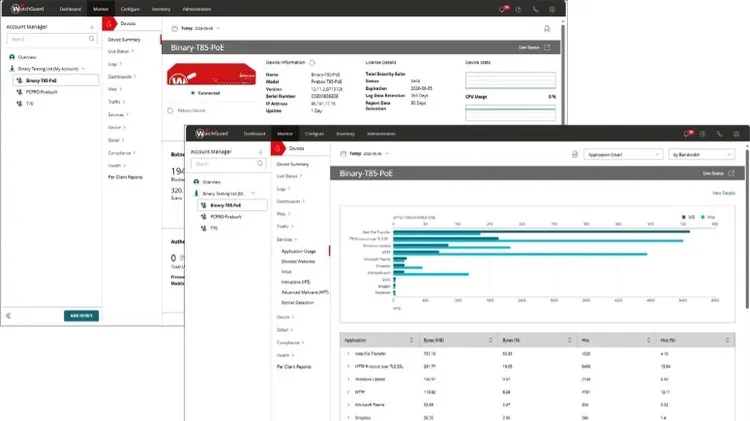The width and height of the screenshot is (750, 421).
Task: Click the Reboot Device icon in back window
Action: point(170,111)
